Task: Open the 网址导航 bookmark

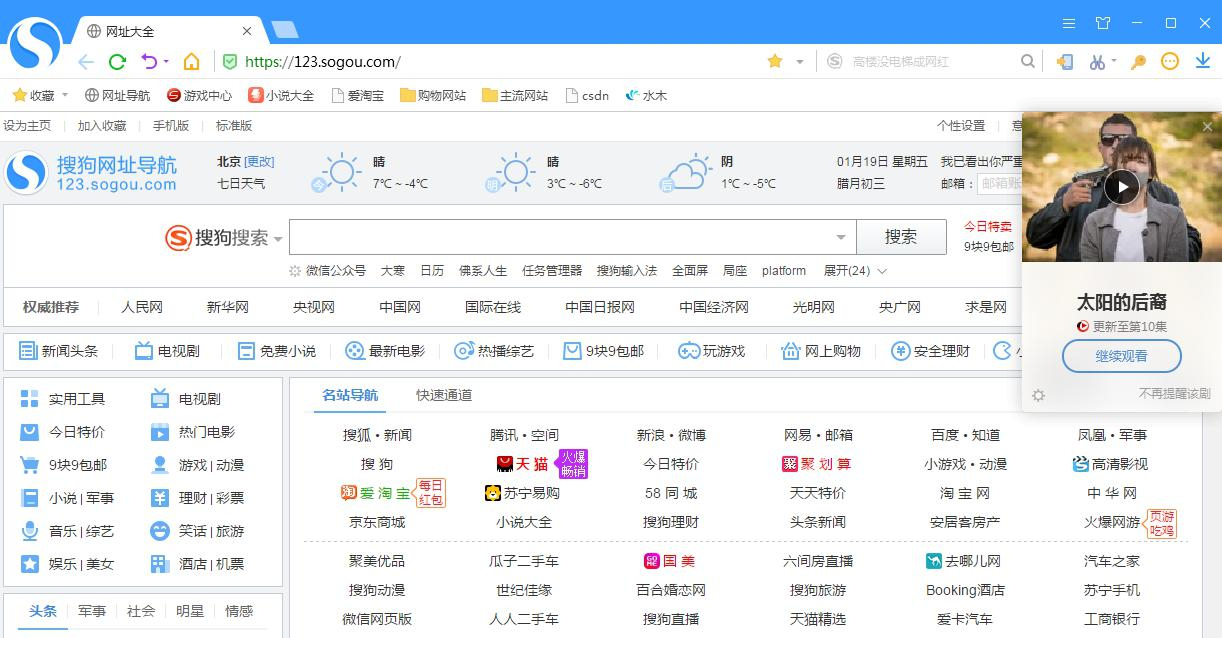Action: point(117,96)
